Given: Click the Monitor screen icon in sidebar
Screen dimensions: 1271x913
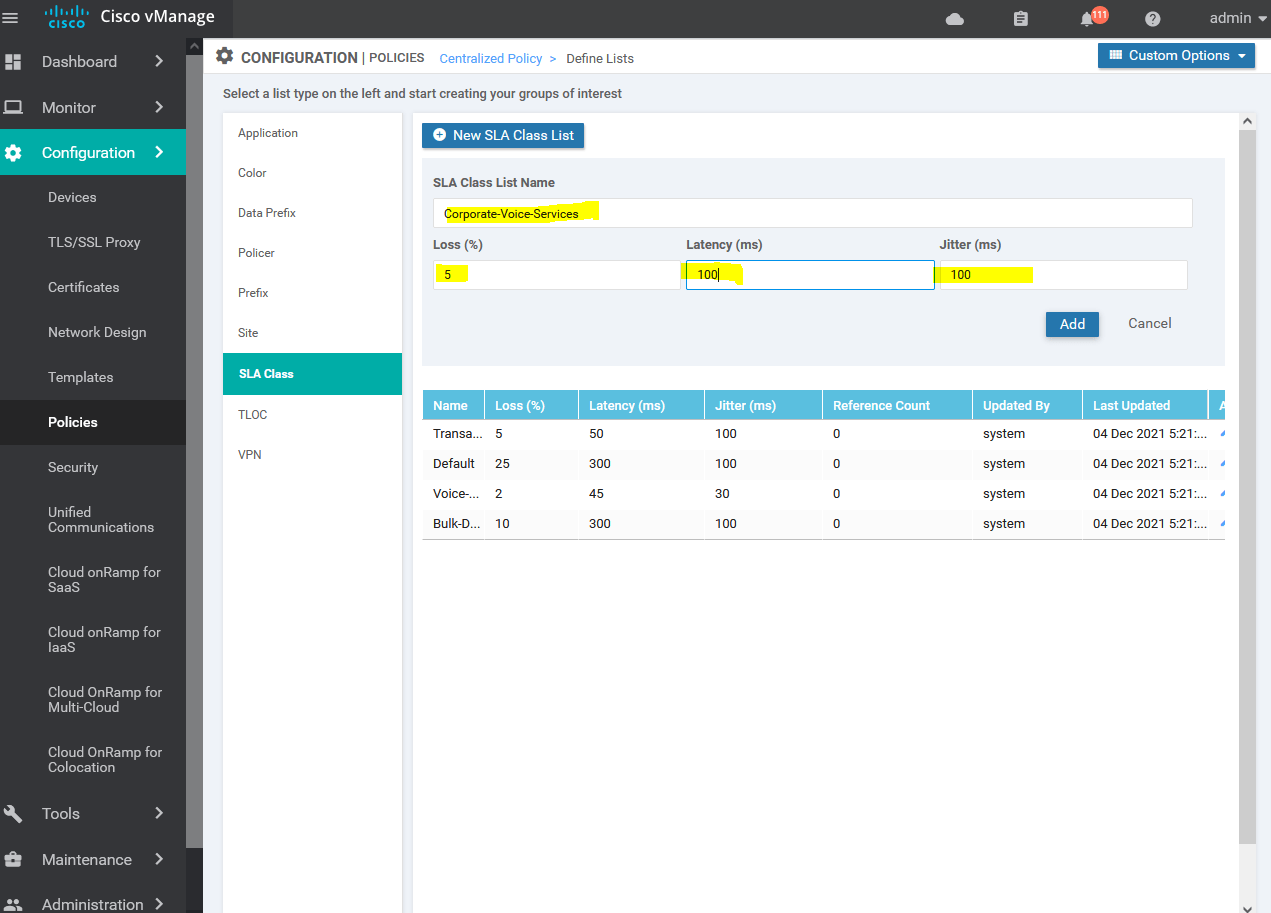Looking at the screenshot, I should coord(13,107).
